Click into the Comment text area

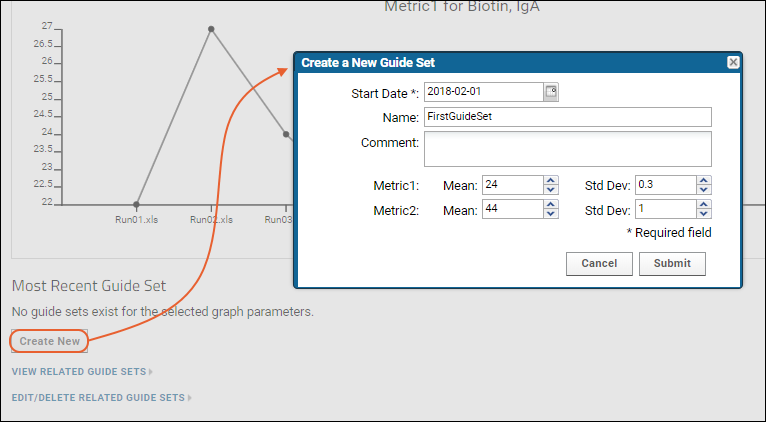(568, 149)
